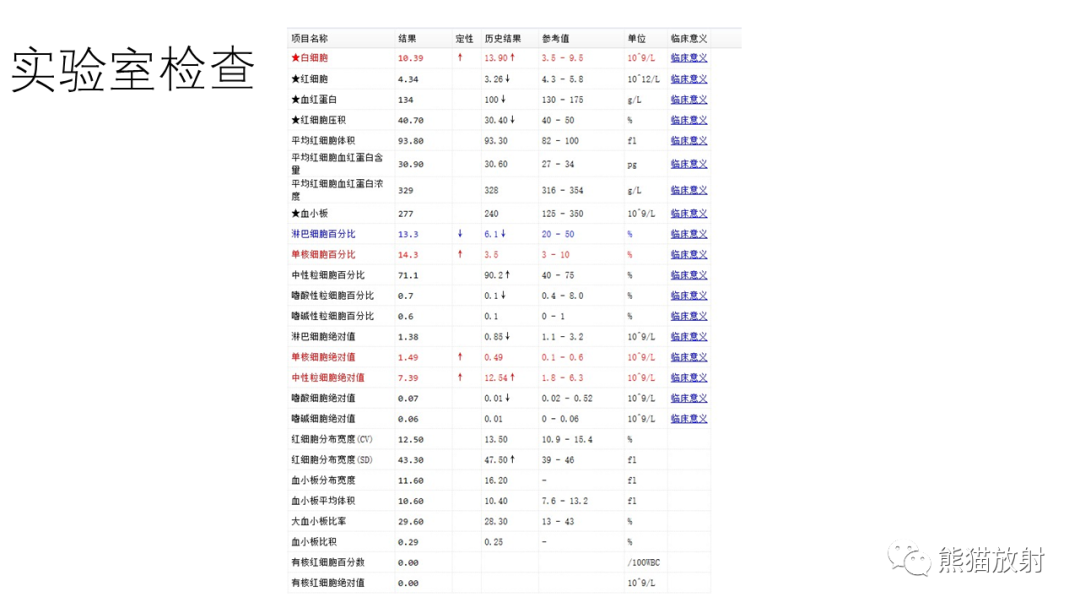This screenshot has height=608, width=1080.
Task: Select the white cell result 10.39
Action: [x=411, y=59]
